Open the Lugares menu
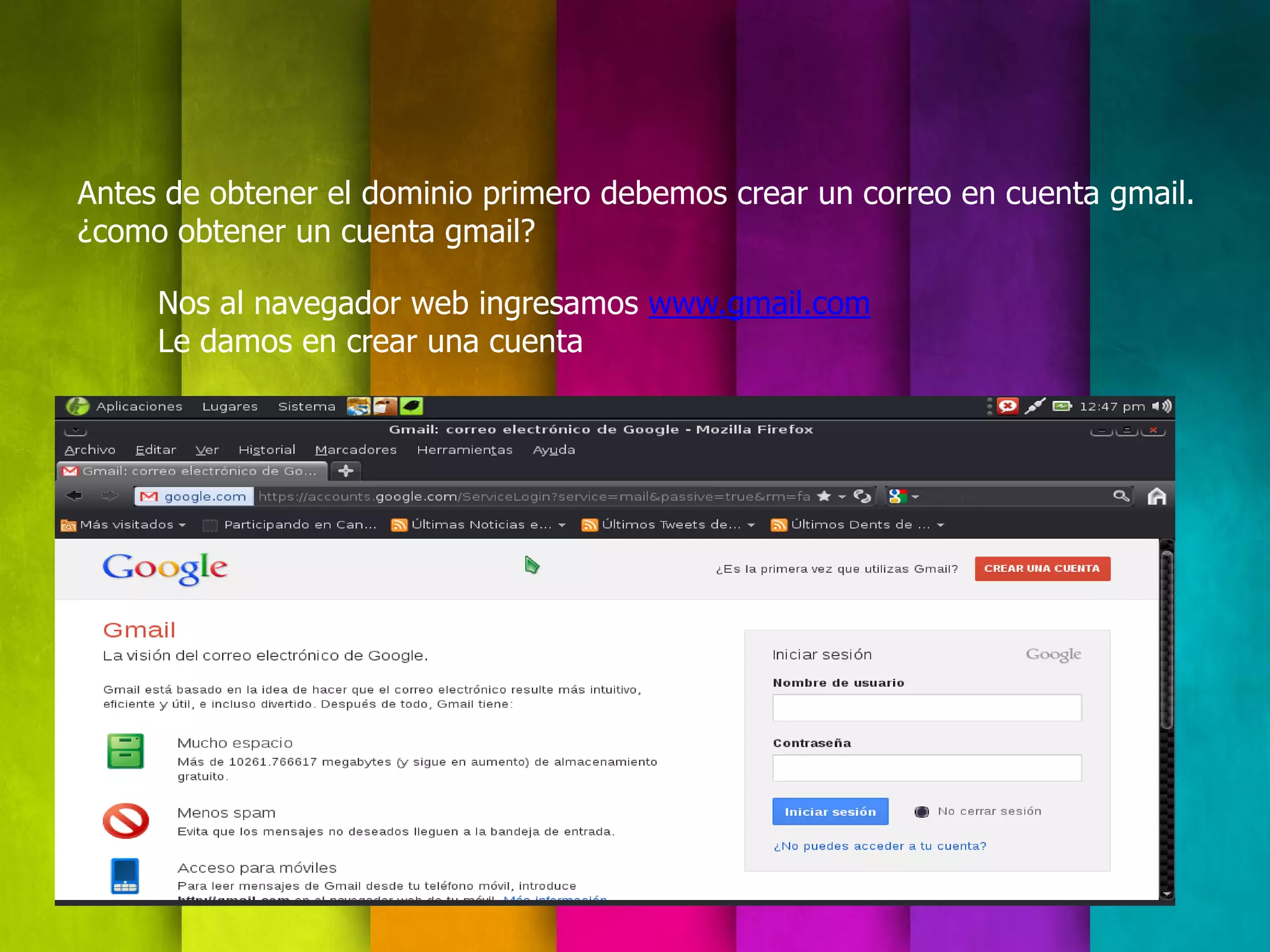The height and width of the screenshot is (952, 1270). click(x=229, y=407)
